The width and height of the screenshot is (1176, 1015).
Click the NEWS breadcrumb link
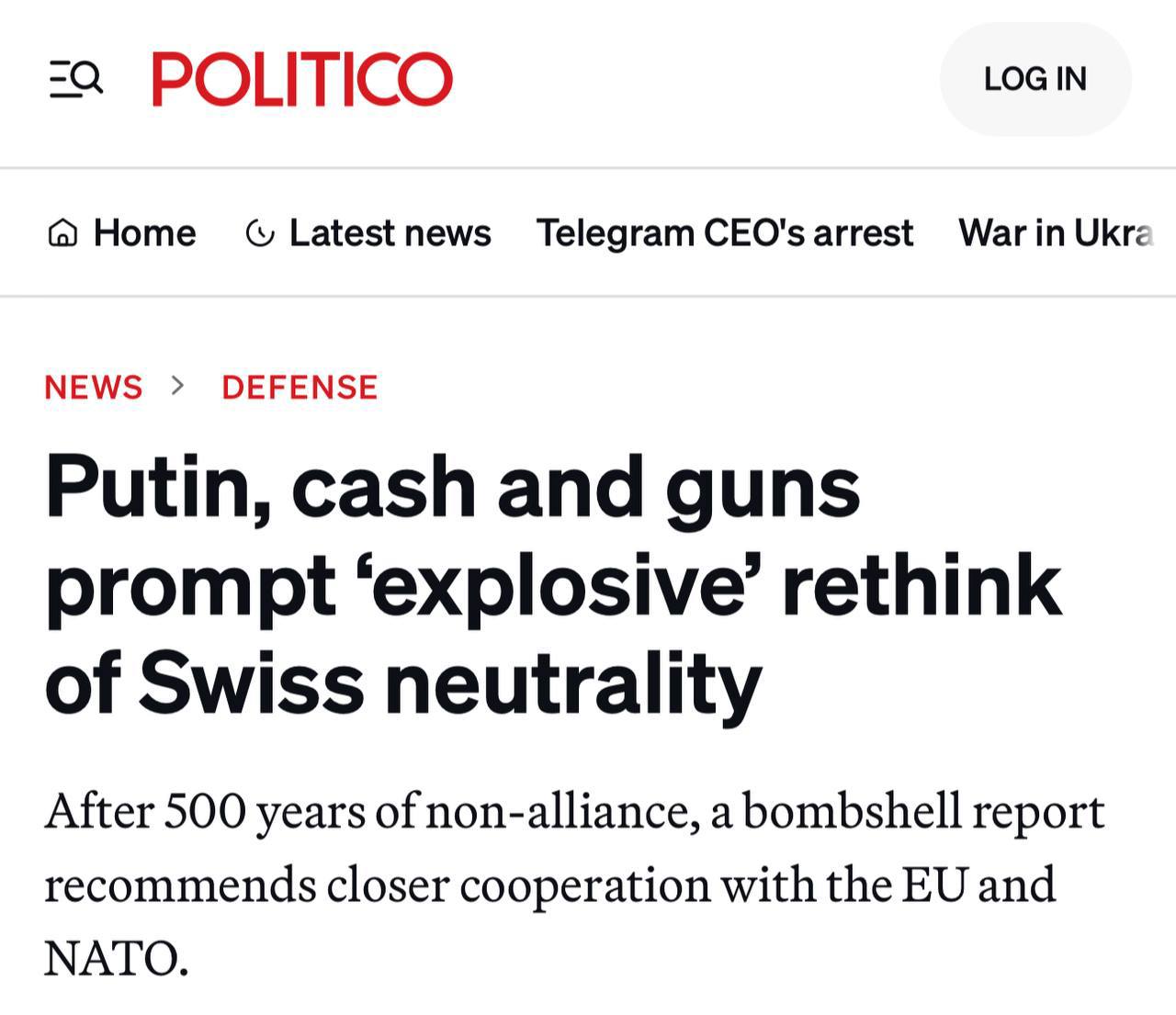click(x=94, y=388)
